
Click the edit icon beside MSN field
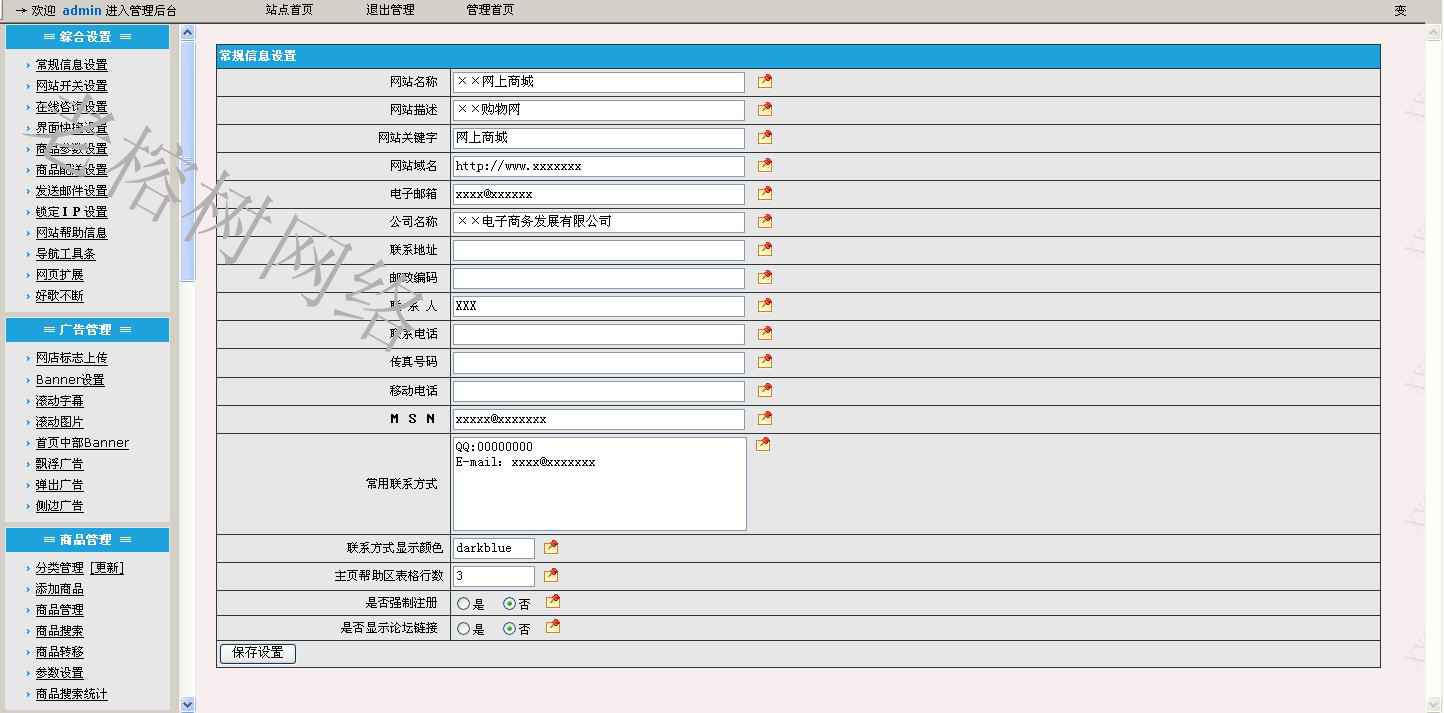765,418
